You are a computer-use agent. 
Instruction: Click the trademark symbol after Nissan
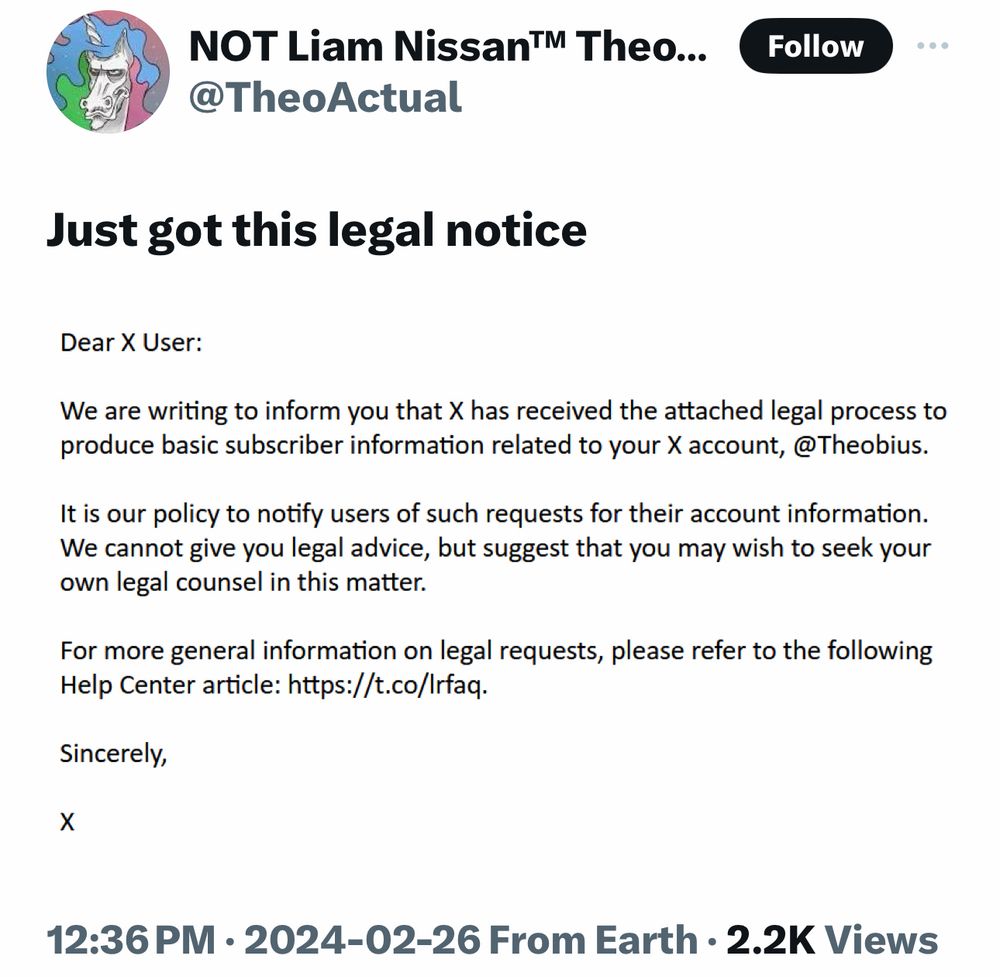pyautogui.click(x=550, y=38)
